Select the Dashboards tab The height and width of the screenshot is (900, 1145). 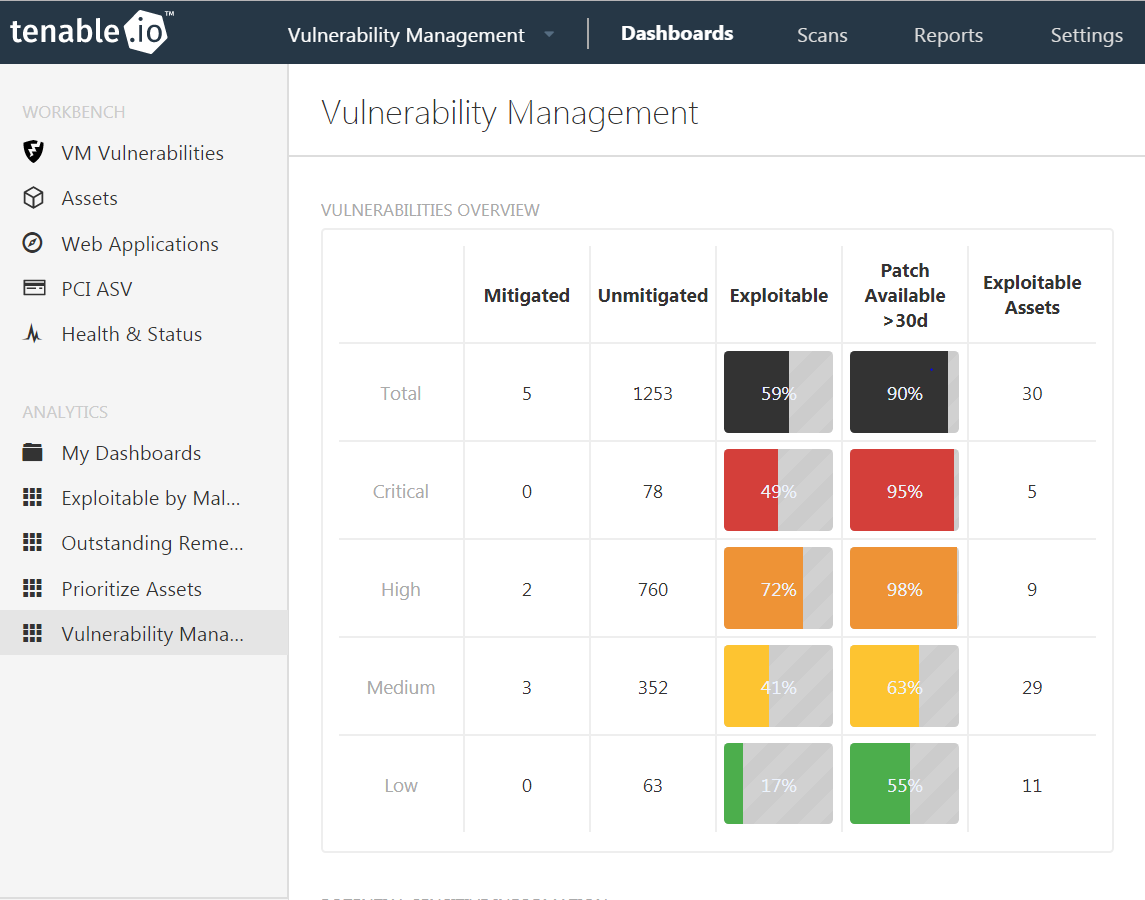tap(677, 32)
